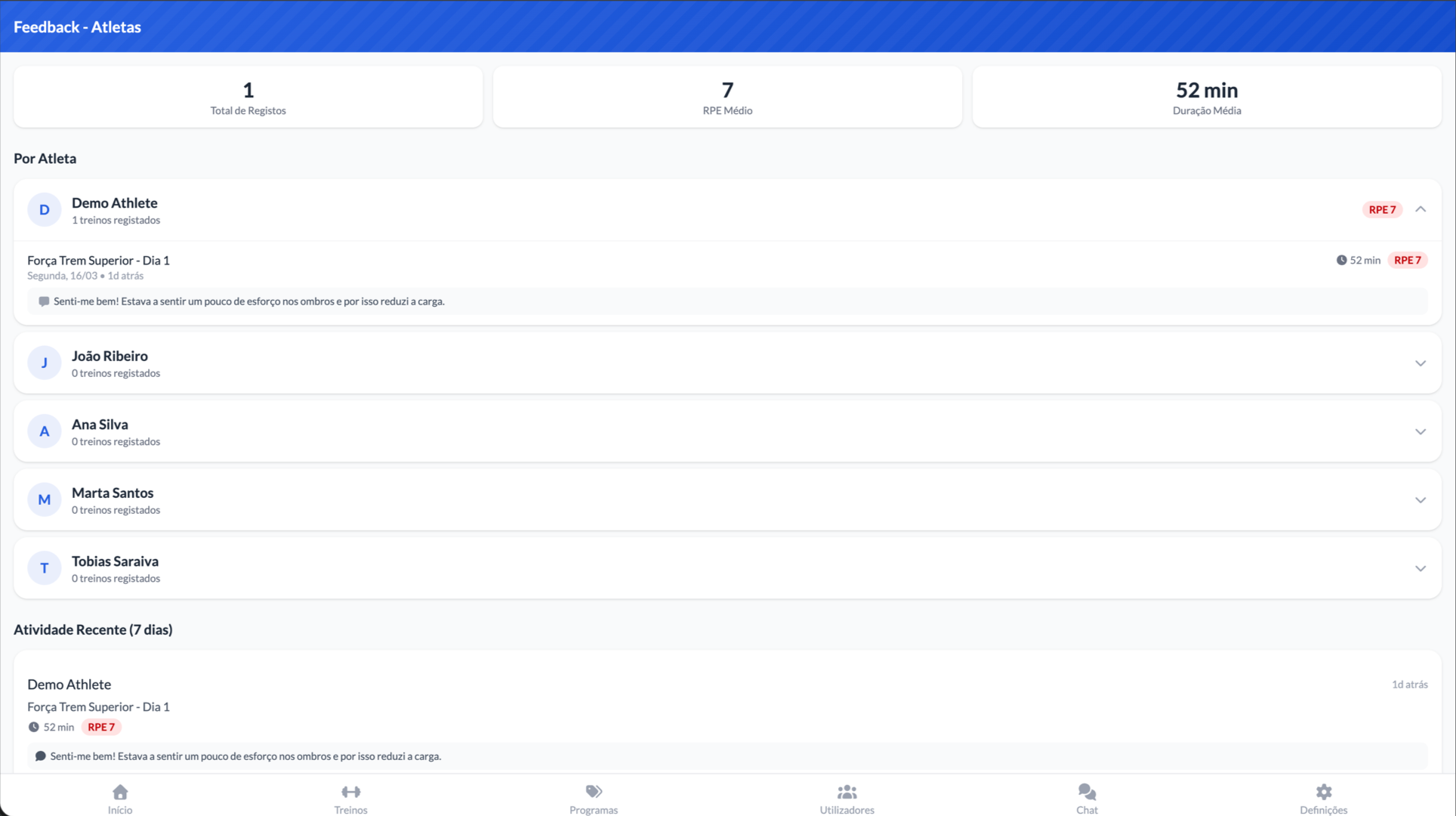
Task: Click the Total de Registos card
Action: pyautogui.click(x=248, y=97)
